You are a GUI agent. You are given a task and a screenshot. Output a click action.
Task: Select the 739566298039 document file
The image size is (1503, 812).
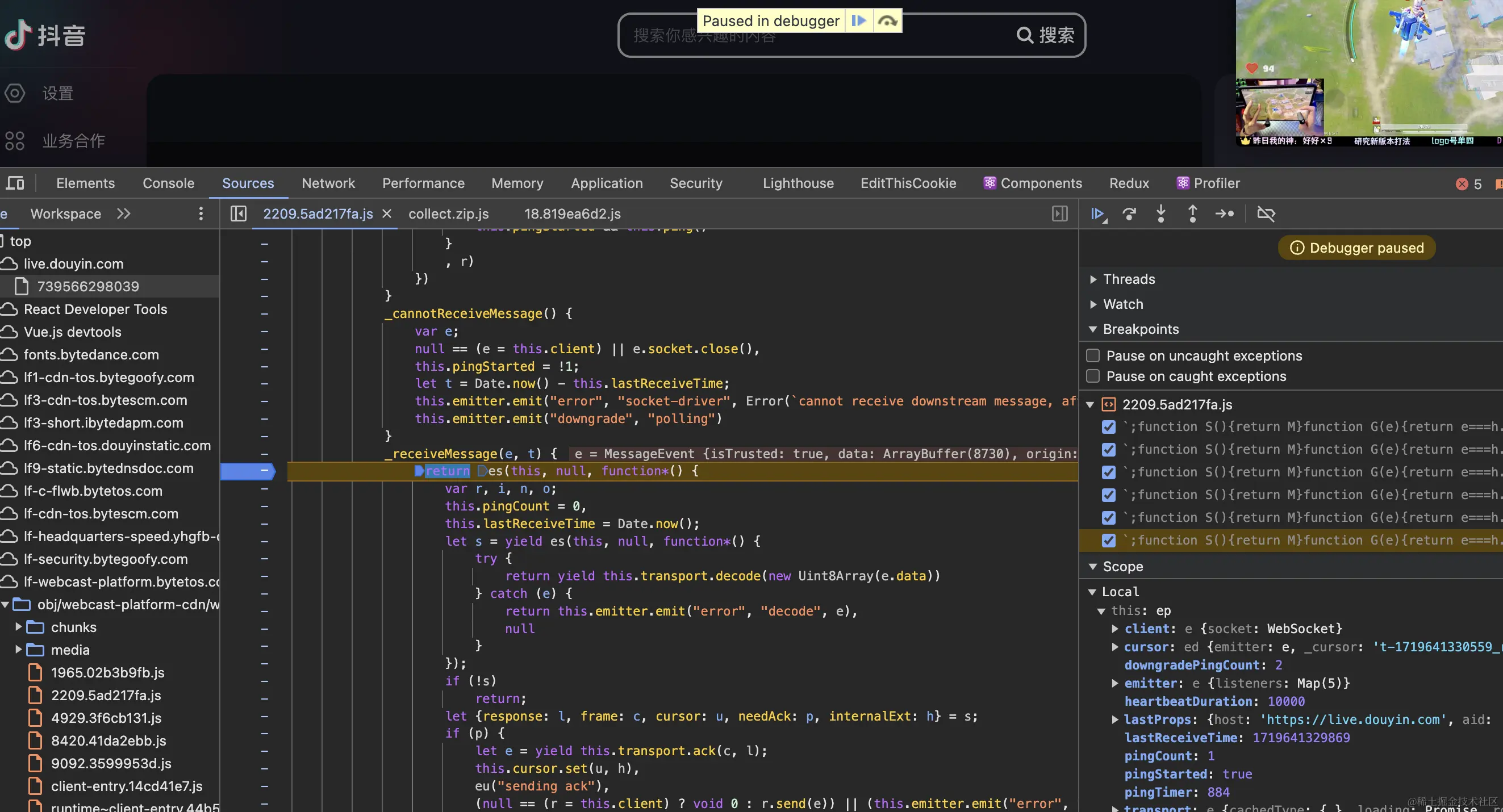(88, 286)
